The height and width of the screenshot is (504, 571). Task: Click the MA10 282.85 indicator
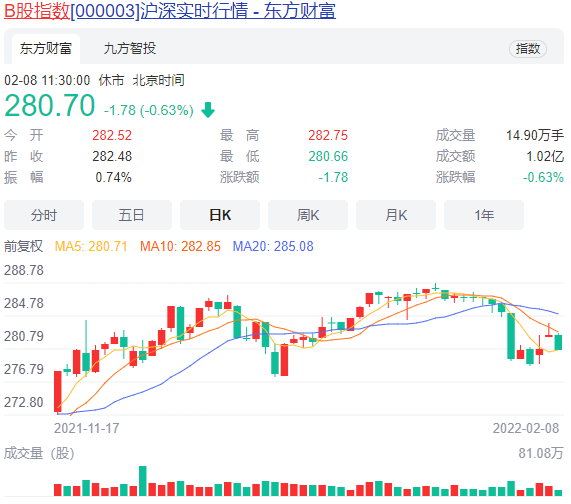click(x=180, y=246)
